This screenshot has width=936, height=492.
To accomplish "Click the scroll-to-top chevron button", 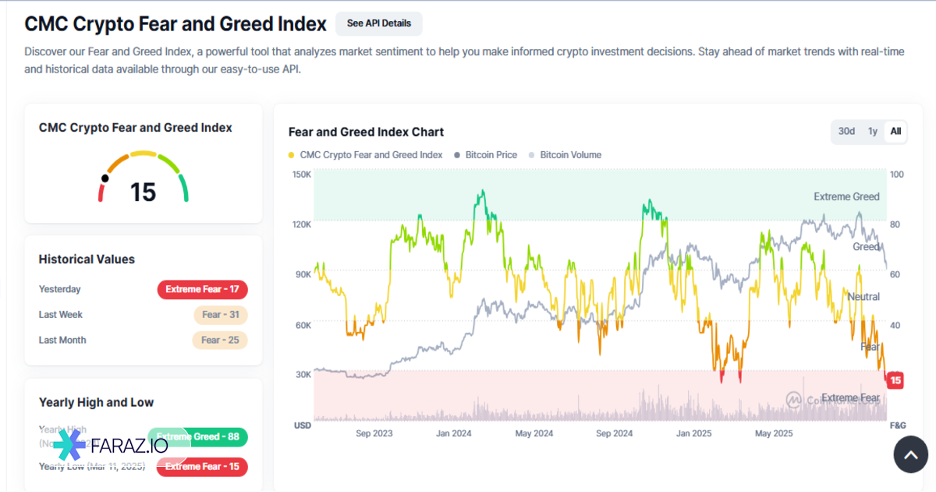I will point(910,456).
